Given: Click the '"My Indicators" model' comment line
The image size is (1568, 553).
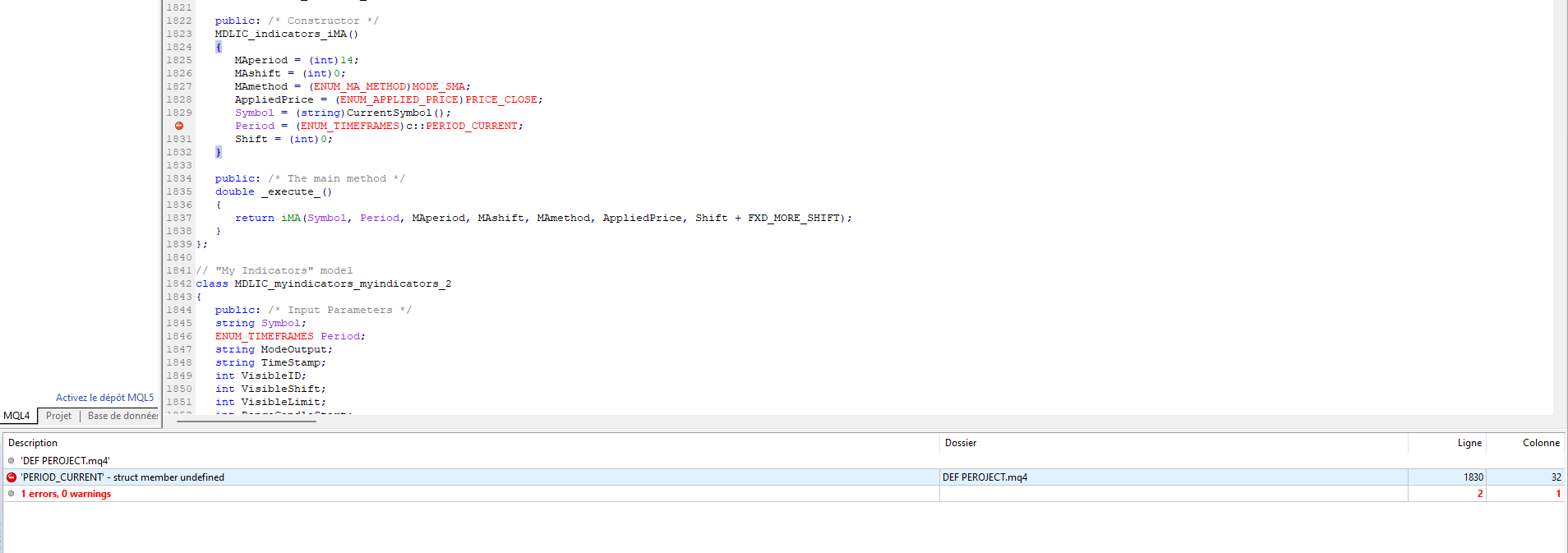Looking at the screenshot, I should pyautogui.click(x=274, y=270).
